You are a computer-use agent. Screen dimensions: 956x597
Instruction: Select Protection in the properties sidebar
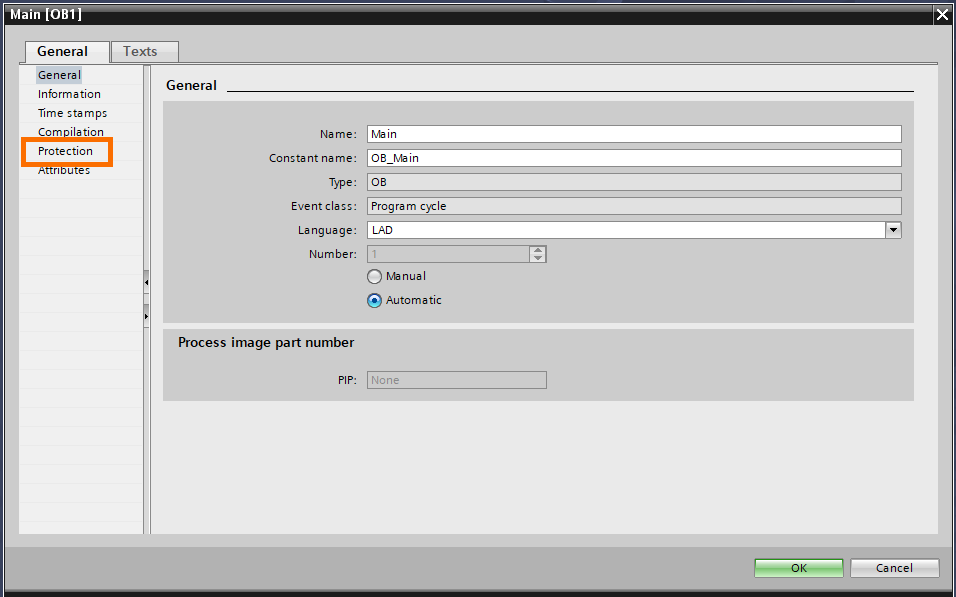coord(66,151)
